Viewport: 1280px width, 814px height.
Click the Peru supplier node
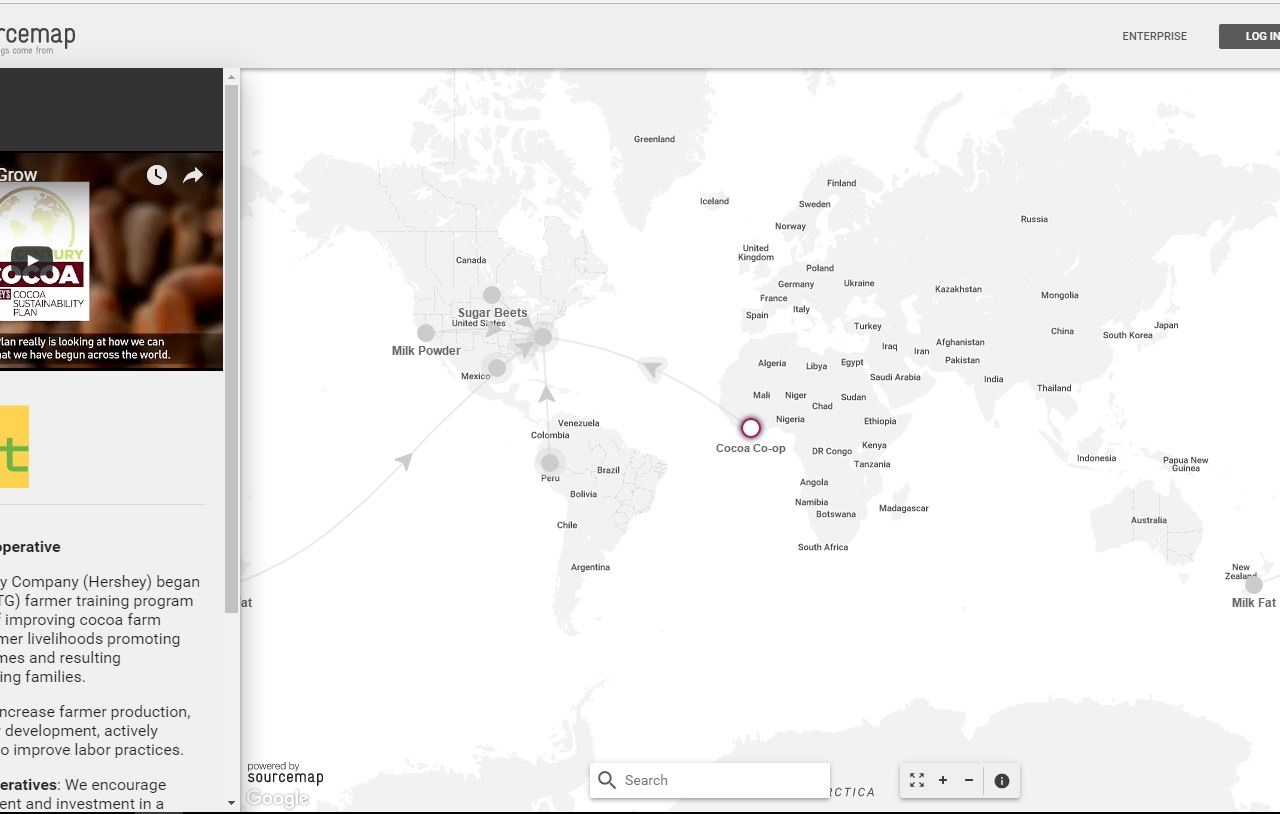pyautogui.click(x=550, y=463)
